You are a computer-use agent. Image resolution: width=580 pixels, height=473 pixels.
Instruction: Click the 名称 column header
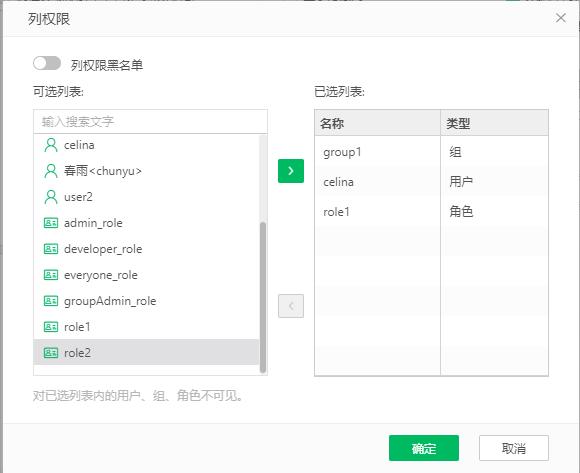[377, 123]
